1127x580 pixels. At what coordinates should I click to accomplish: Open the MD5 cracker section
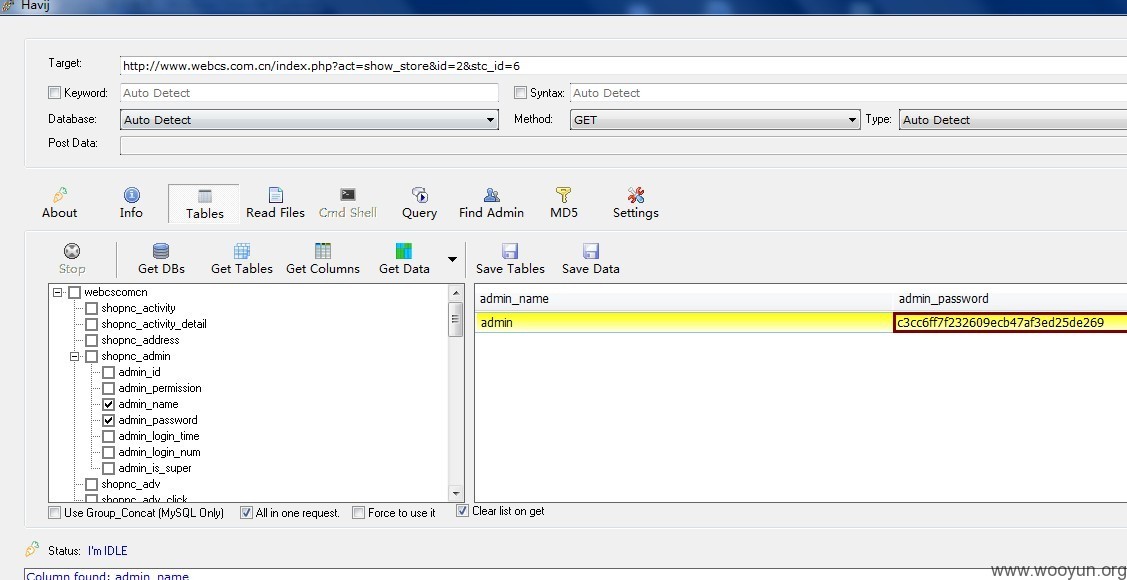tap(564, 203)
